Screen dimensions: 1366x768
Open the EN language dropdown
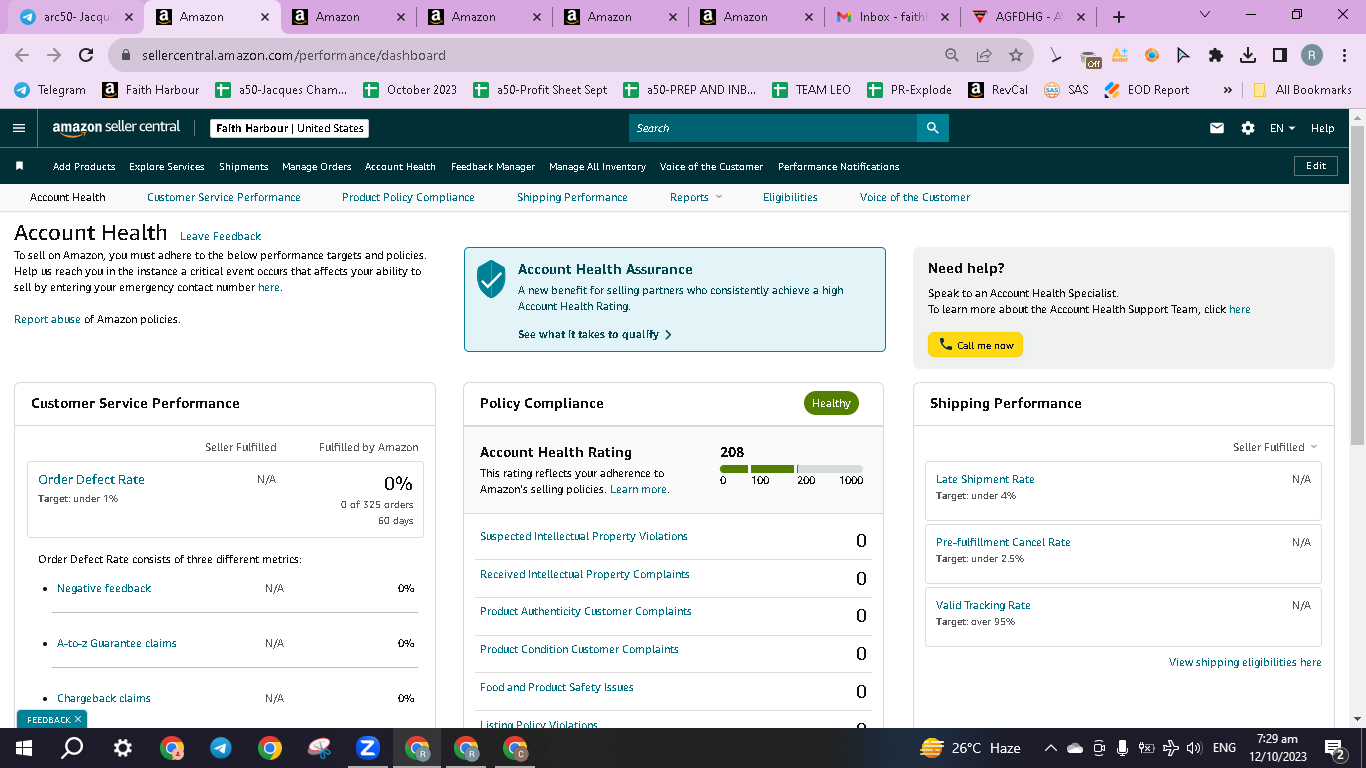pos(1282,128)
